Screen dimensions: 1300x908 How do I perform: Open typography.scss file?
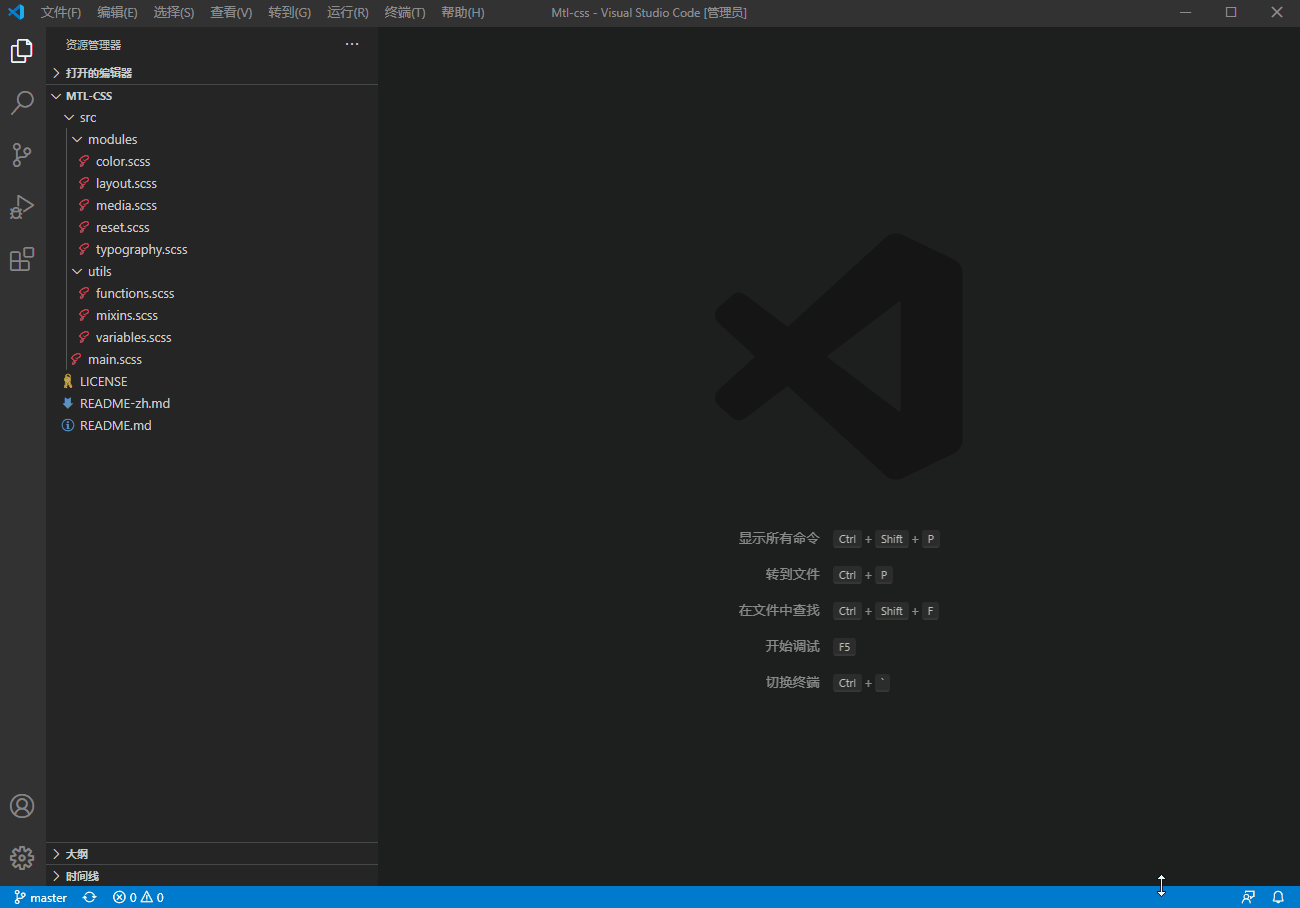pyautogui.click(x=212, y=249)
